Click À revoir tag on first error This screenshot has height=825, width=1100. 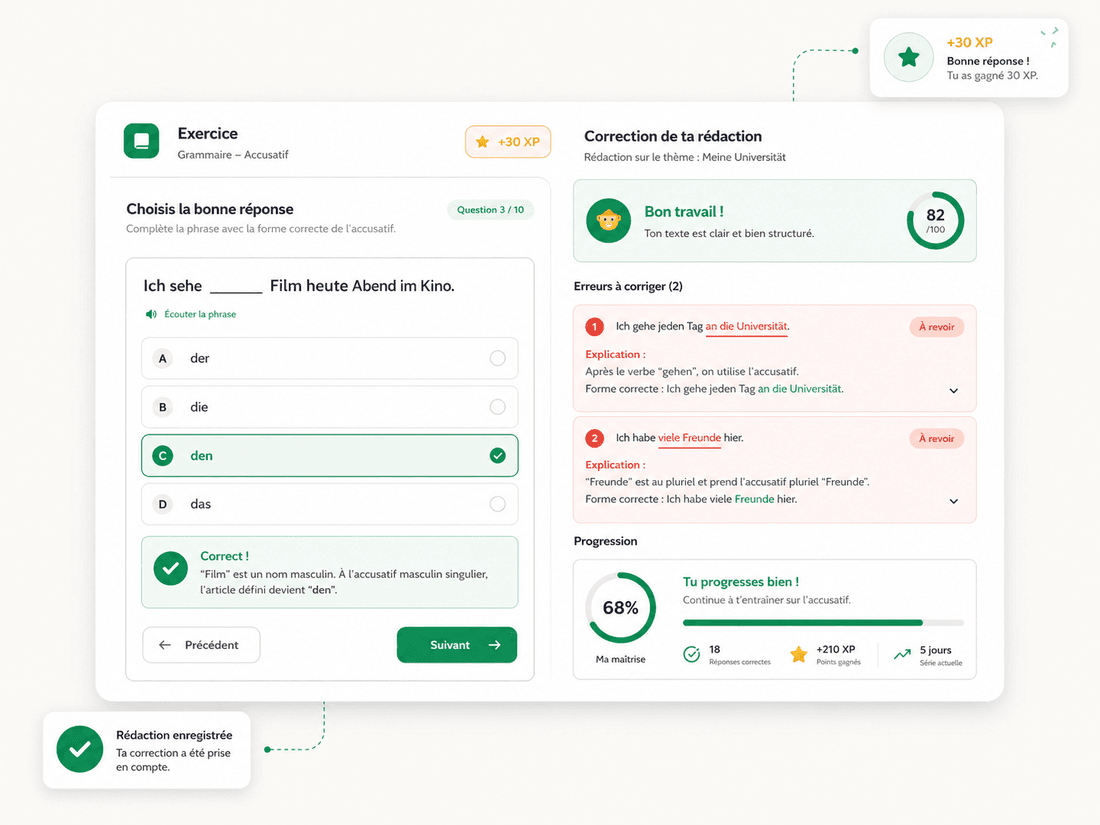[x=937, y=327]
